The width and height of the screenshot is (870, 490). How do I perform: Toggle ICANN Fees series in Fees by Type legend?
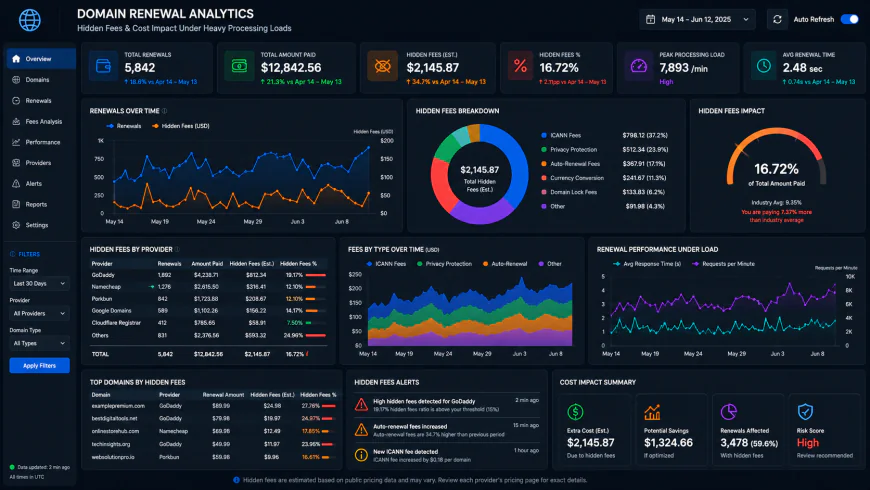(x=386, y=264)
